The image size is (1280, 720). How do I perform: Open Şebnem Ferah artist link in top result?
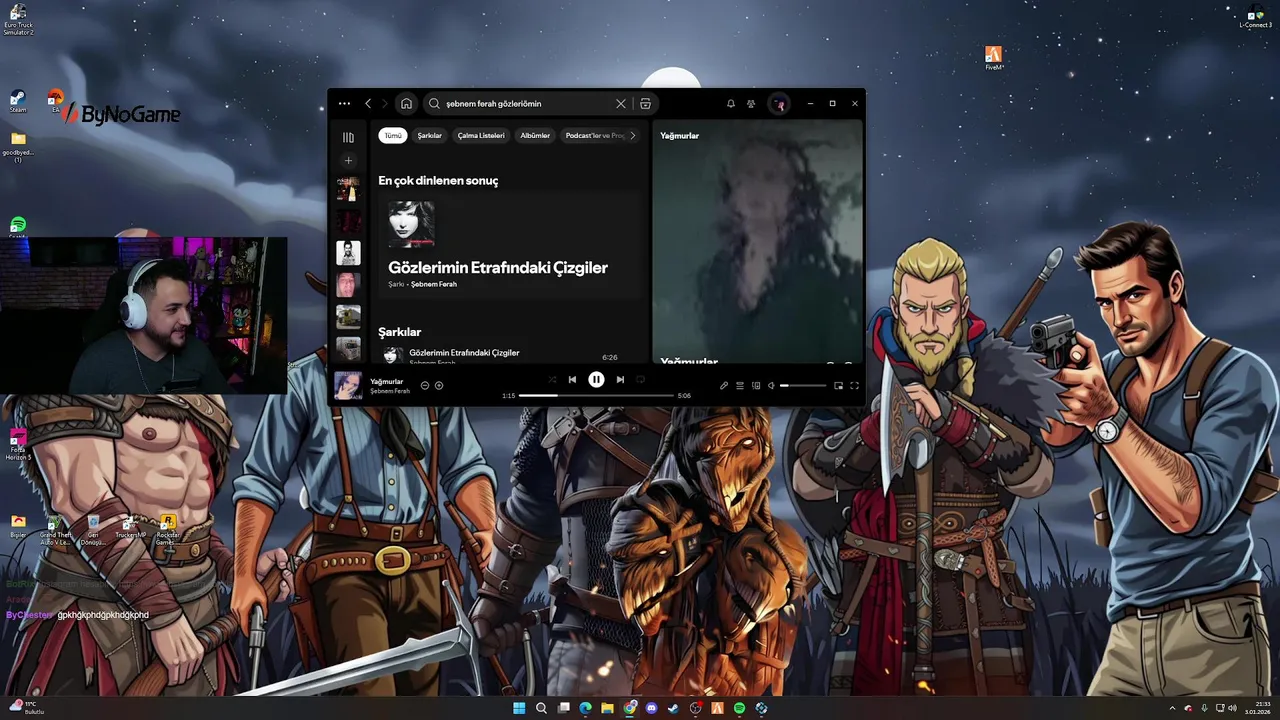[434, 284]
